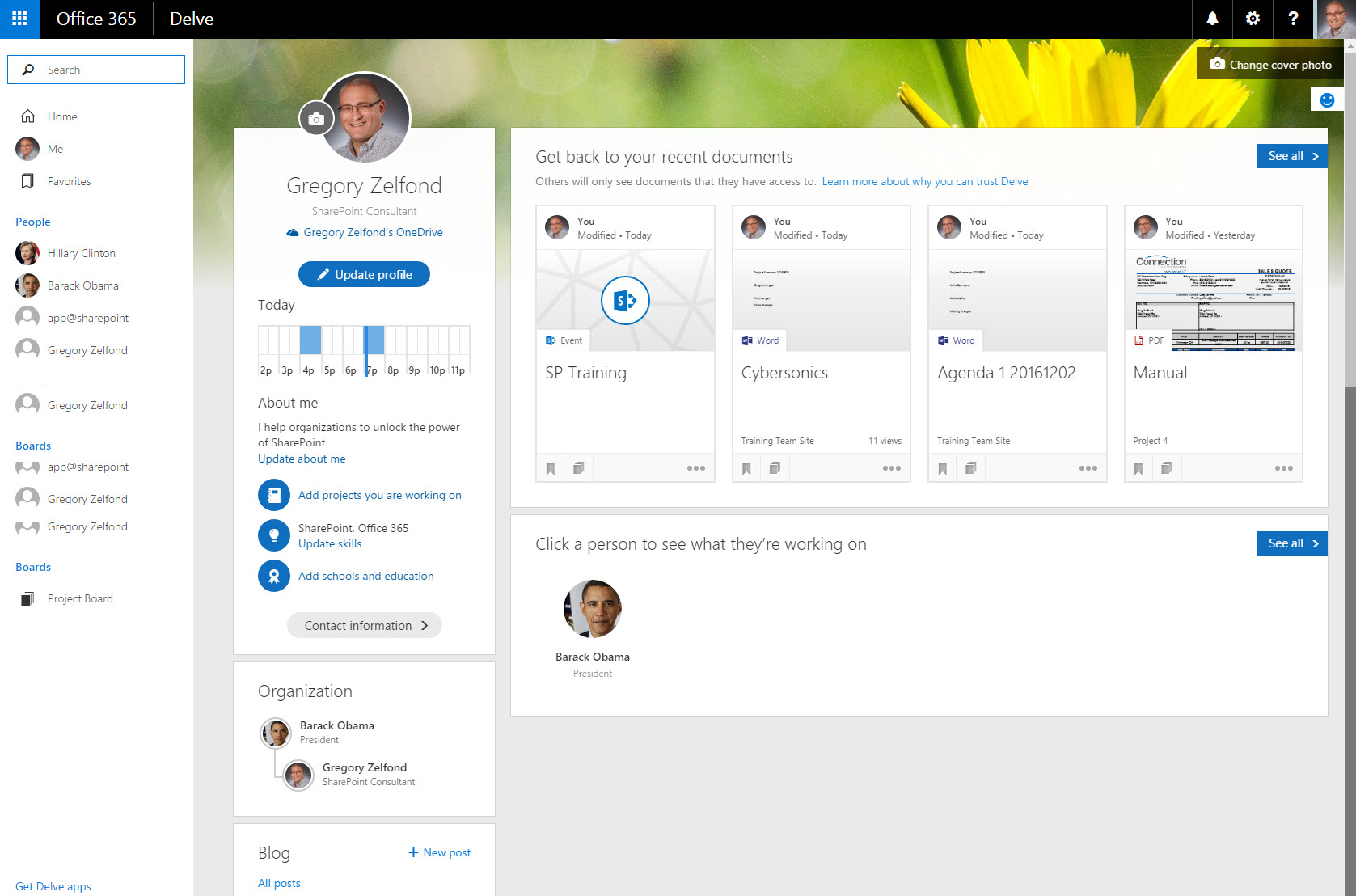
Task: Open more options for SP Training
Action: [x=695, y=468]
